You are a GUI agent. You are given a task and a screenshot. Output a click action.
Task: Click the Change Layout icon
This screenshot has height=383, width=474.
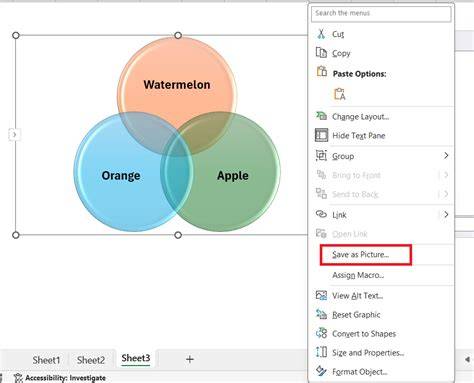tap(321, 116)
